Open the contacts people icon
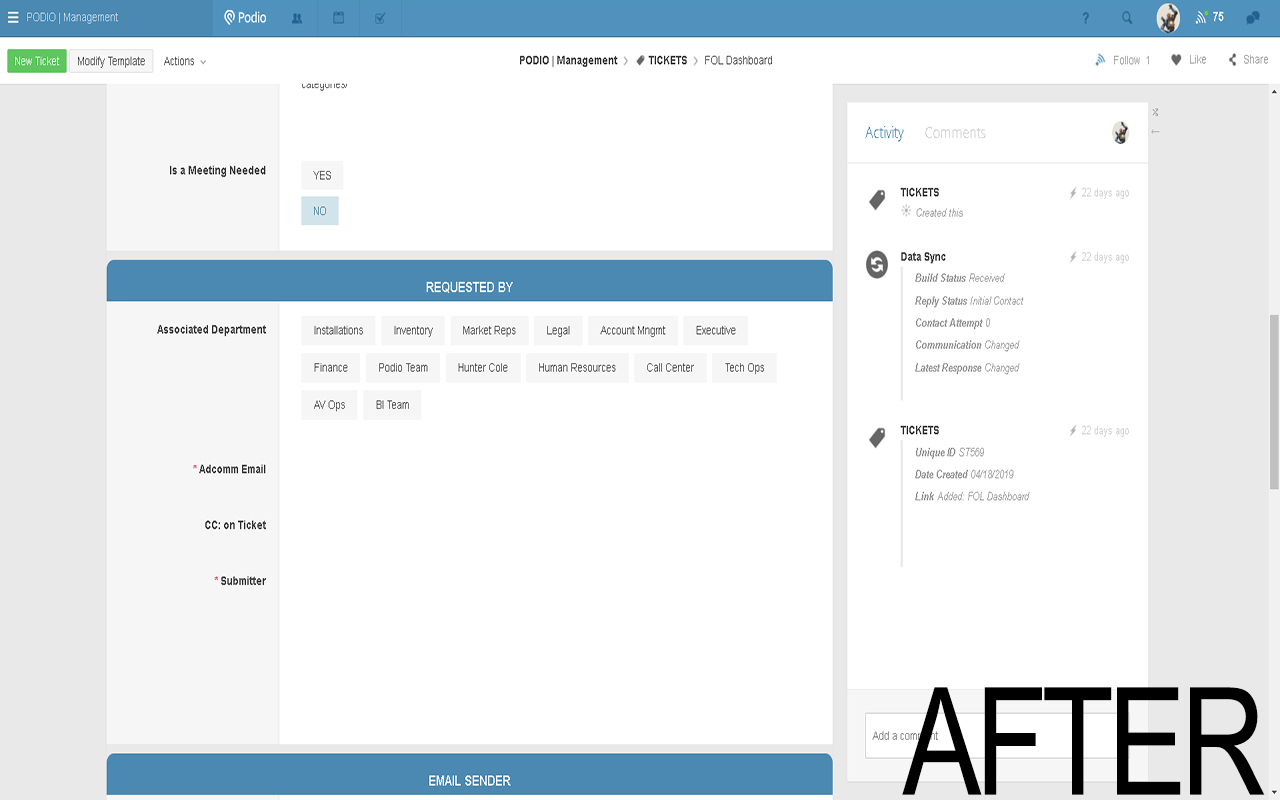Image resolution: width=1280 pixels, height=800 pixels. tap(297, 18)
